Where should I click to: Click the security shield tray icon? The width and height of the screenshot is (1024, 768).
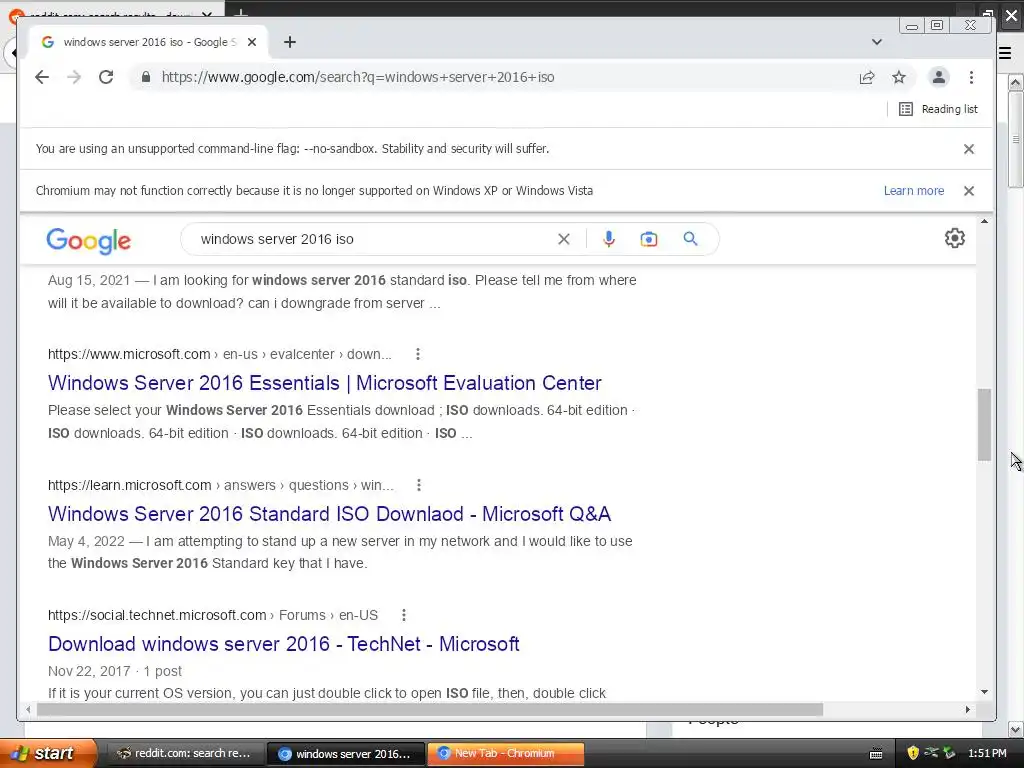click(912, 753)
